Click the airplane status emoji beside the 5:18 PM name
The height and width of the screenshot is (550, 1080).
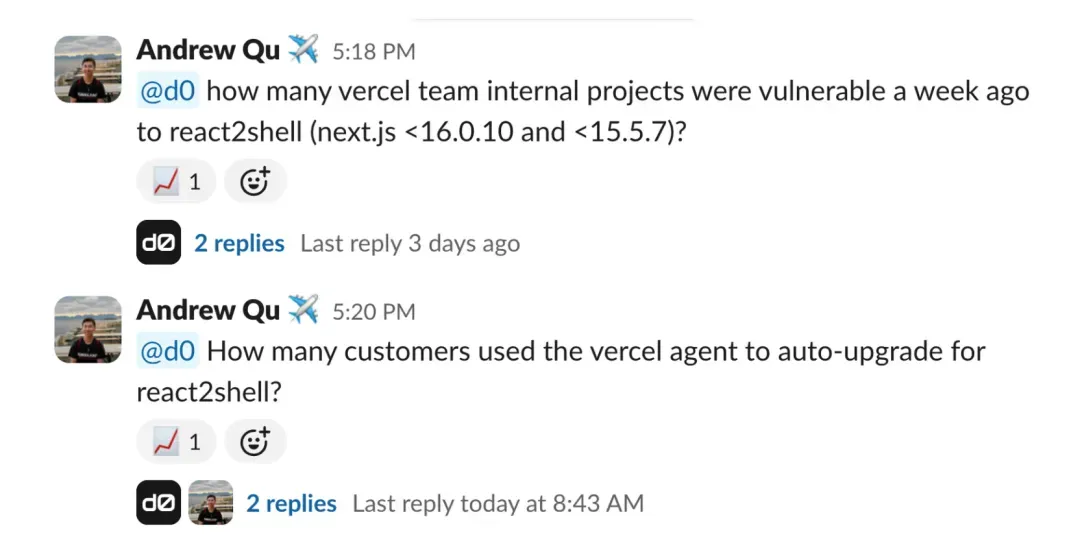click(x=303, y=49)
